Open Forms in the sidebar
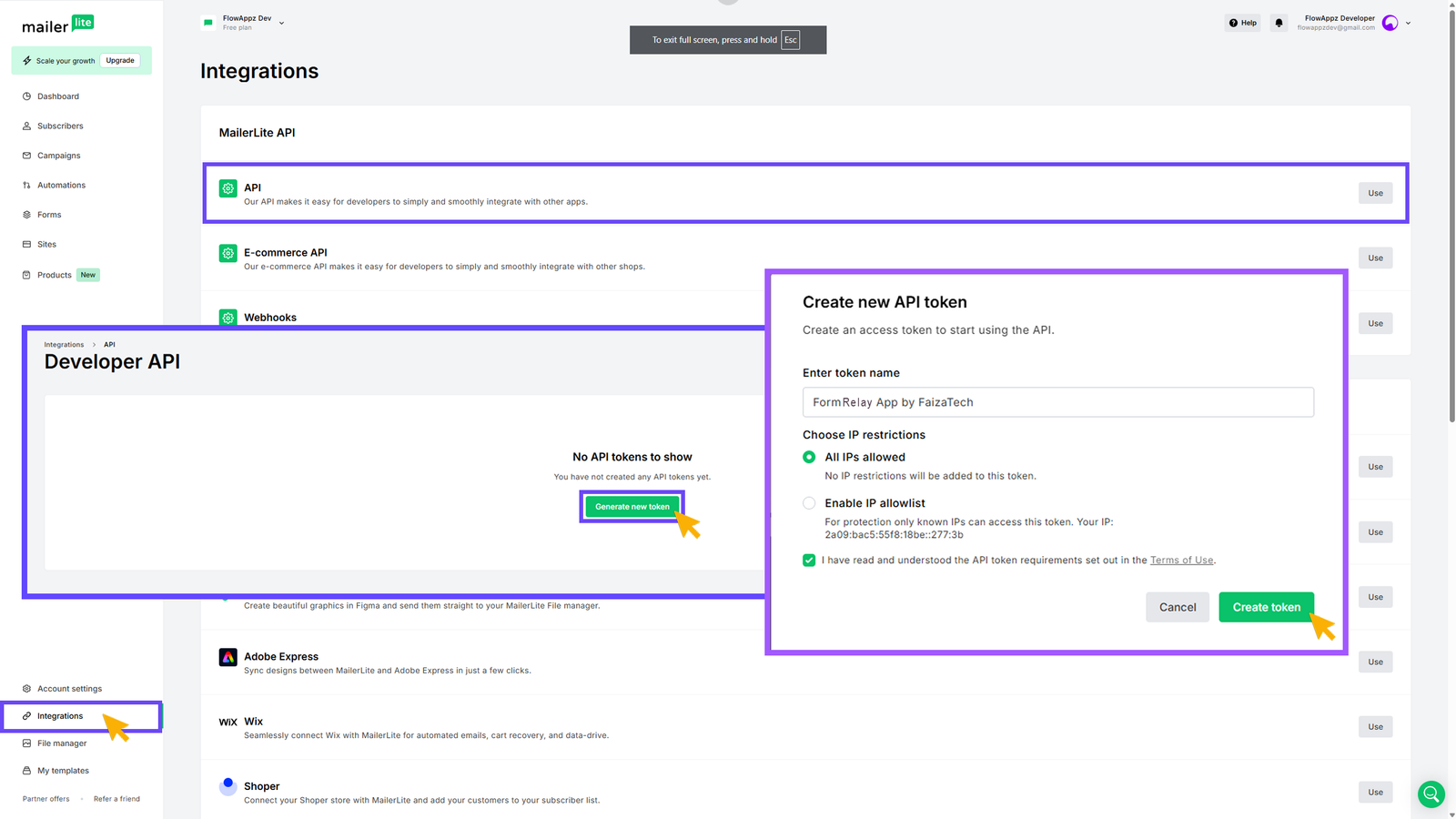Image resolution: width=1456 pixels, height=819 pixels. click(x=49, y=215)
